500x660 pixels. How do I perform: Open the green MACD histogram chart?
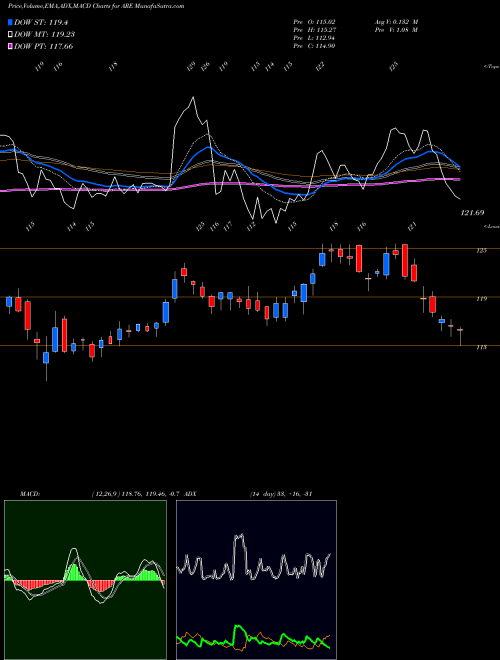tap(85, 580)
